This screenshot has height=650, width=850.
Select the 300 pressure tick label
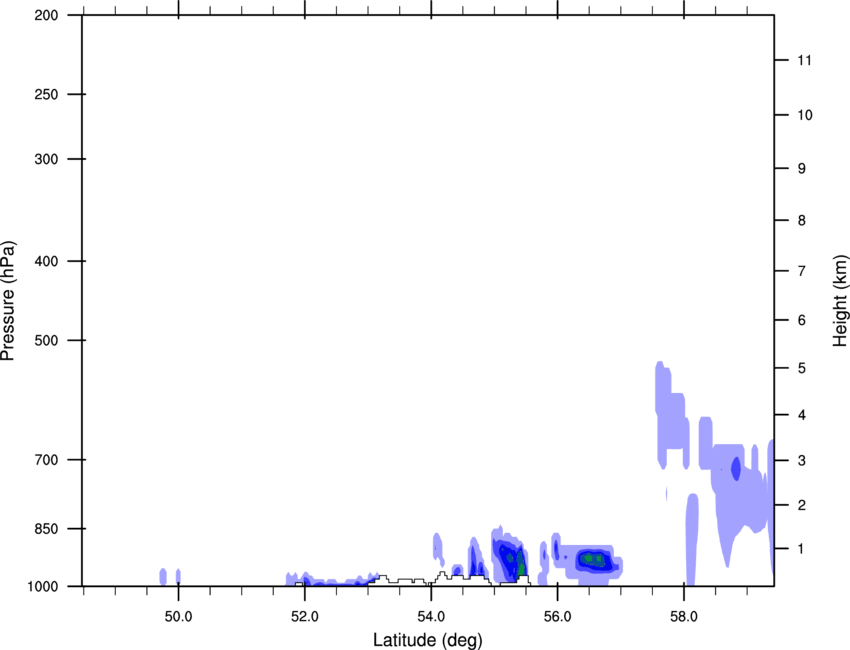click(x=46, y=159)
